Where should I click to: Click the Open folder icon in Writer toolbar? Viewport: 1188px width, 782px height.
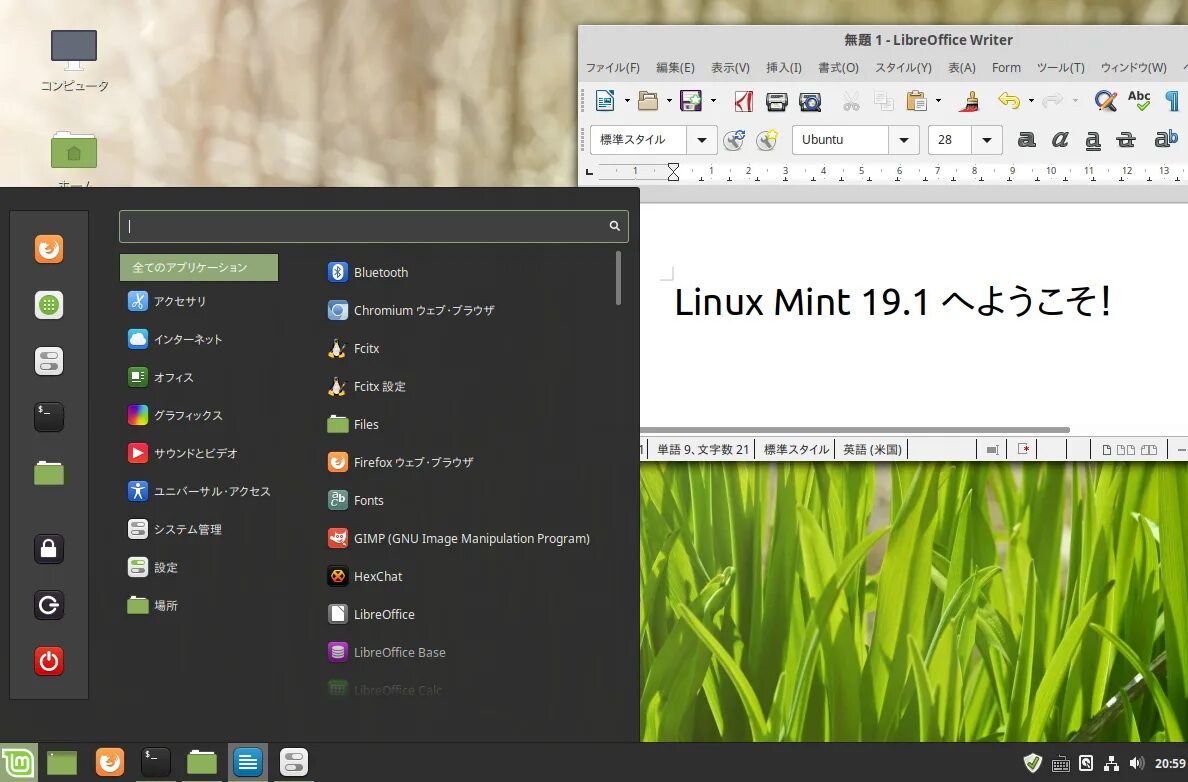point(648,100)
